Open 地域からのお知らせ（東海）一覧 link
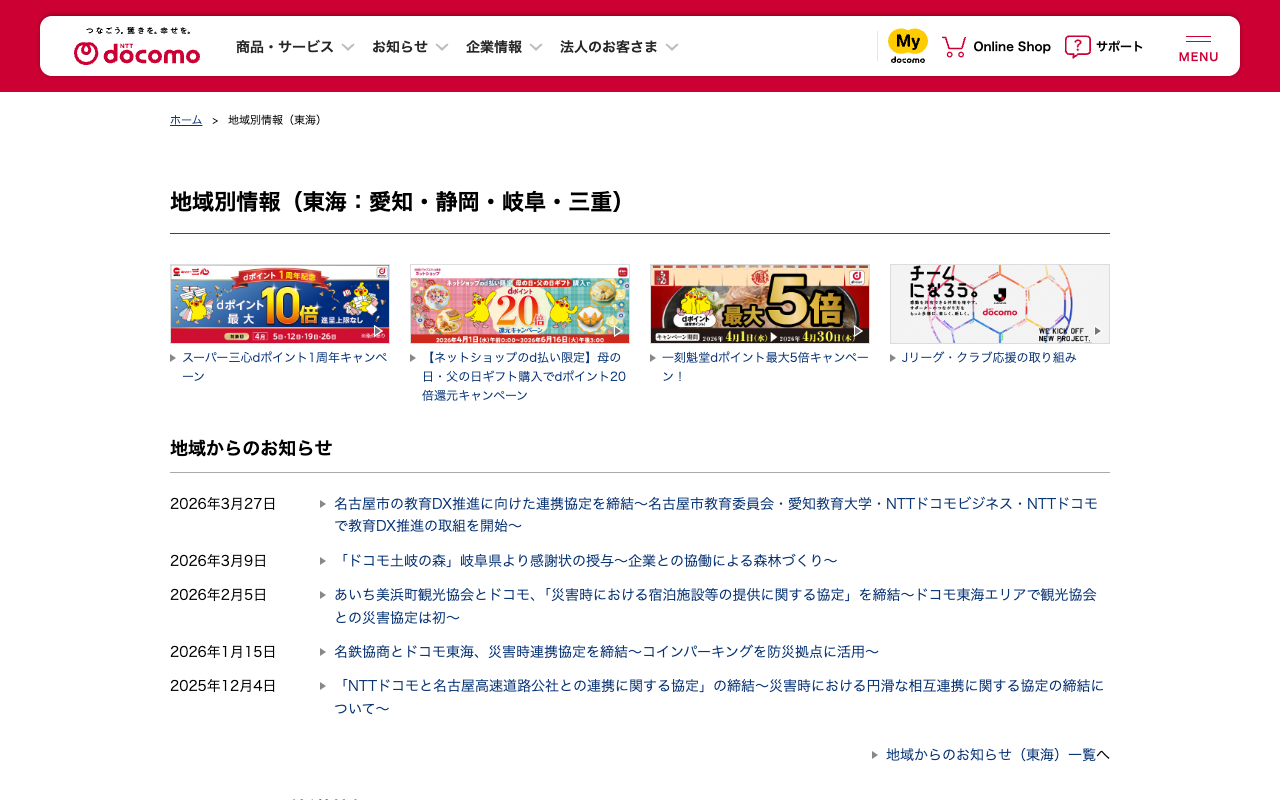Viewport: 1280px width, 800px height. (x=991, y=755)
